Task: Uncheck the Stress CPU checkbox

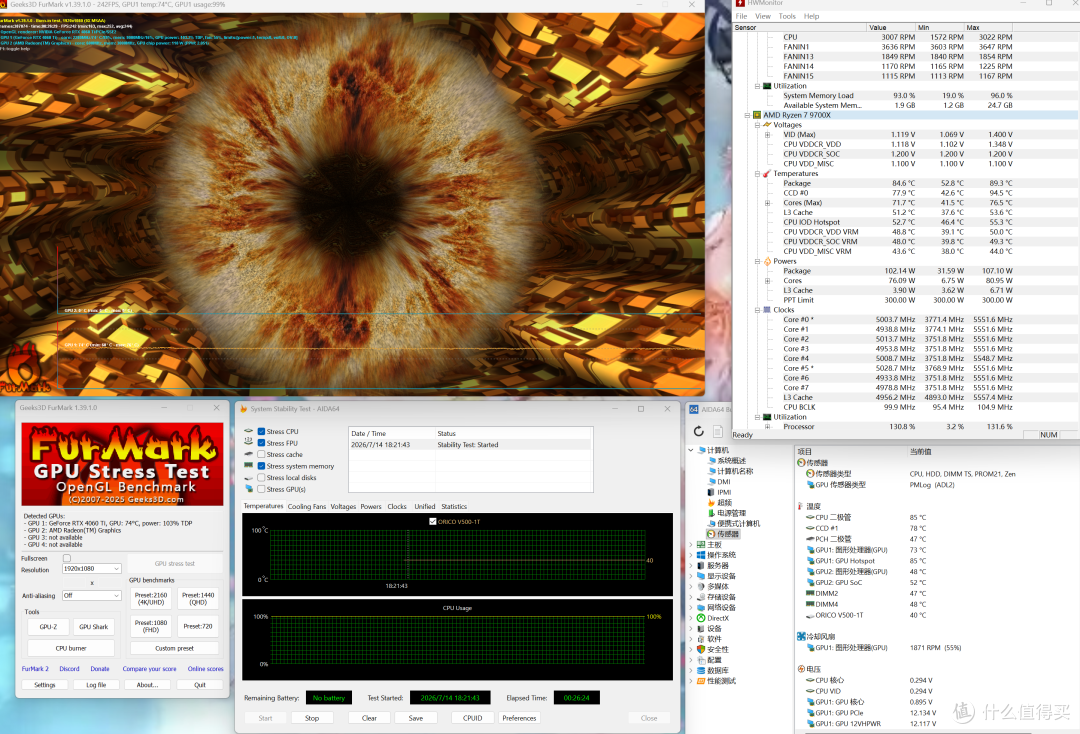Action: tap(261, 432)
